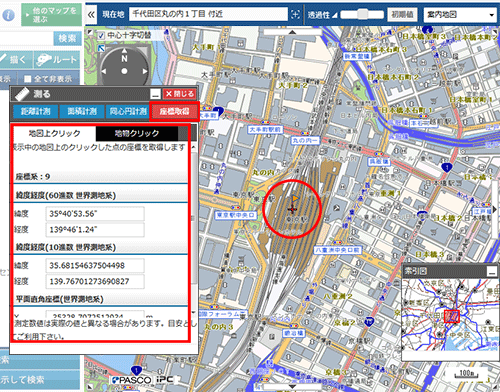Pan map left with compass arrow

(104, 71)
